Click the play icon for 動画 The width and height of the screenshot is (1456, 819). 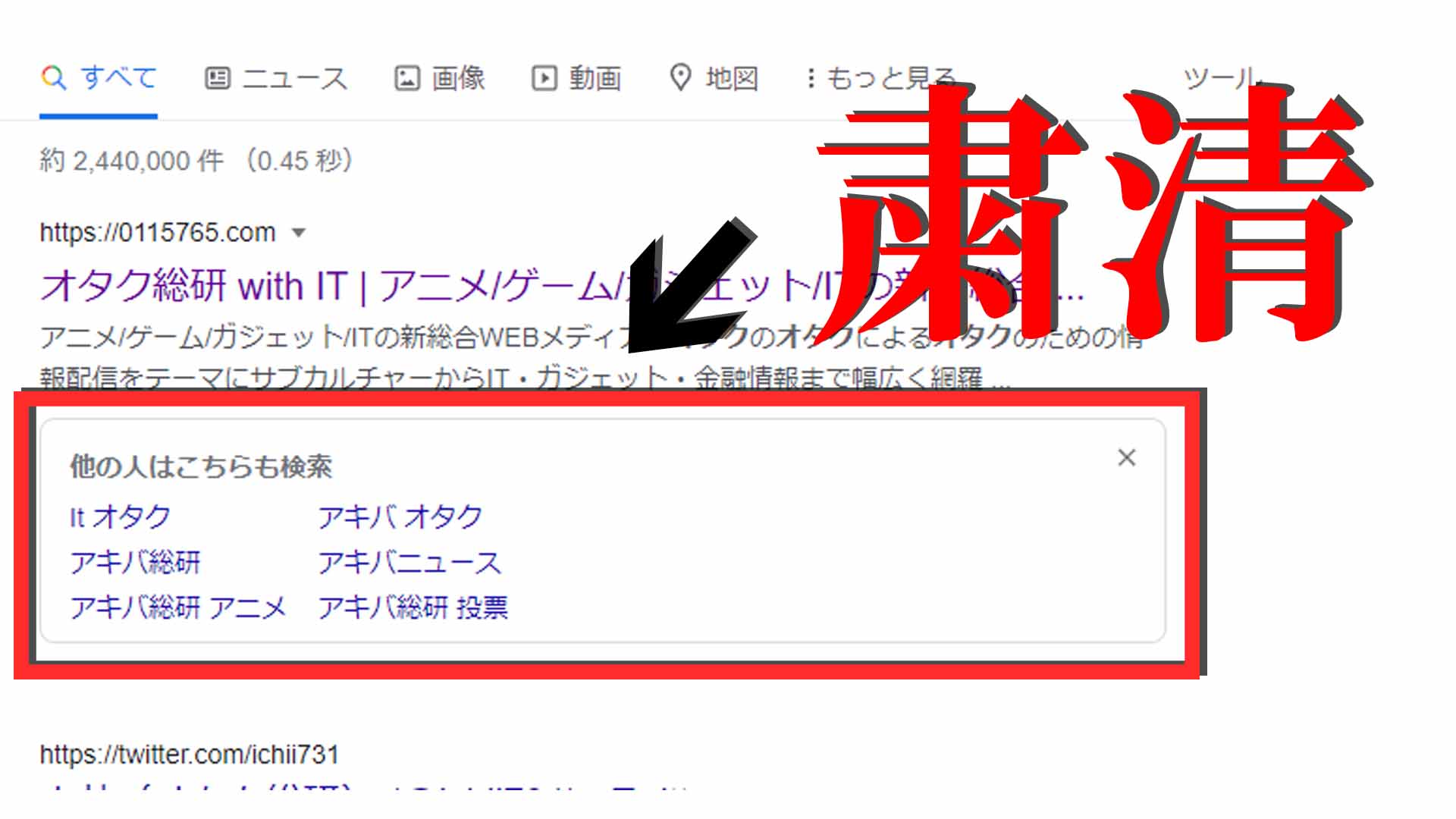coord(544,78)
